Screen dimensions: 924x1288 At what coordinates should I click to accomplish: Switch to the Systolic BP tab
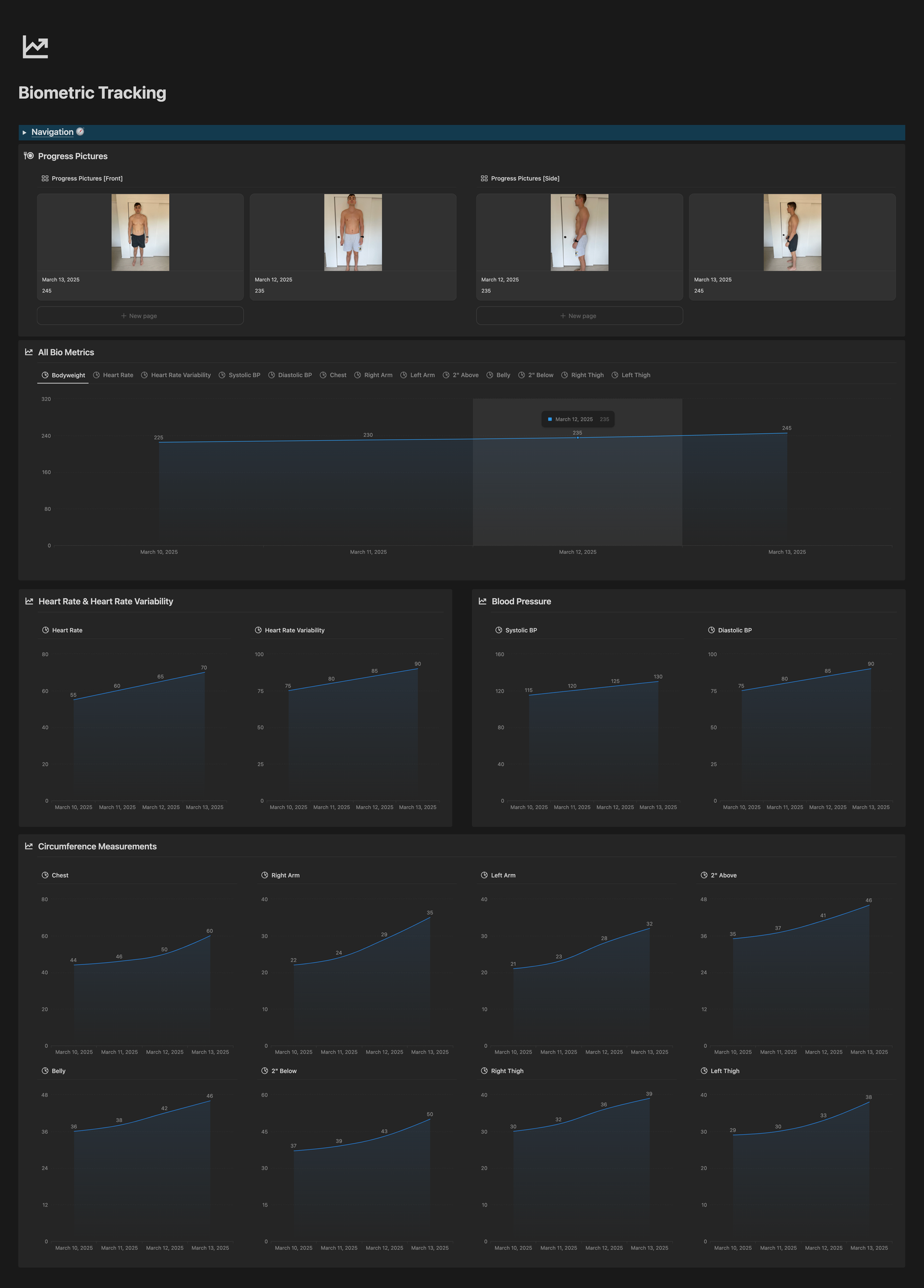click(239, 375)
